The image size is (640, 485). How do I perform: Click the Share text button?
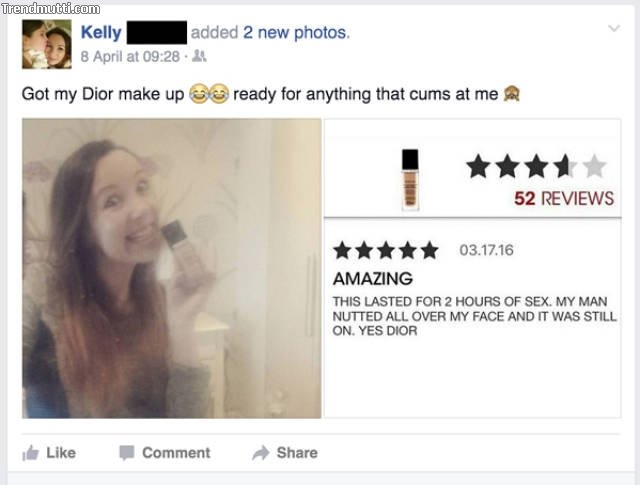point(297,453)
